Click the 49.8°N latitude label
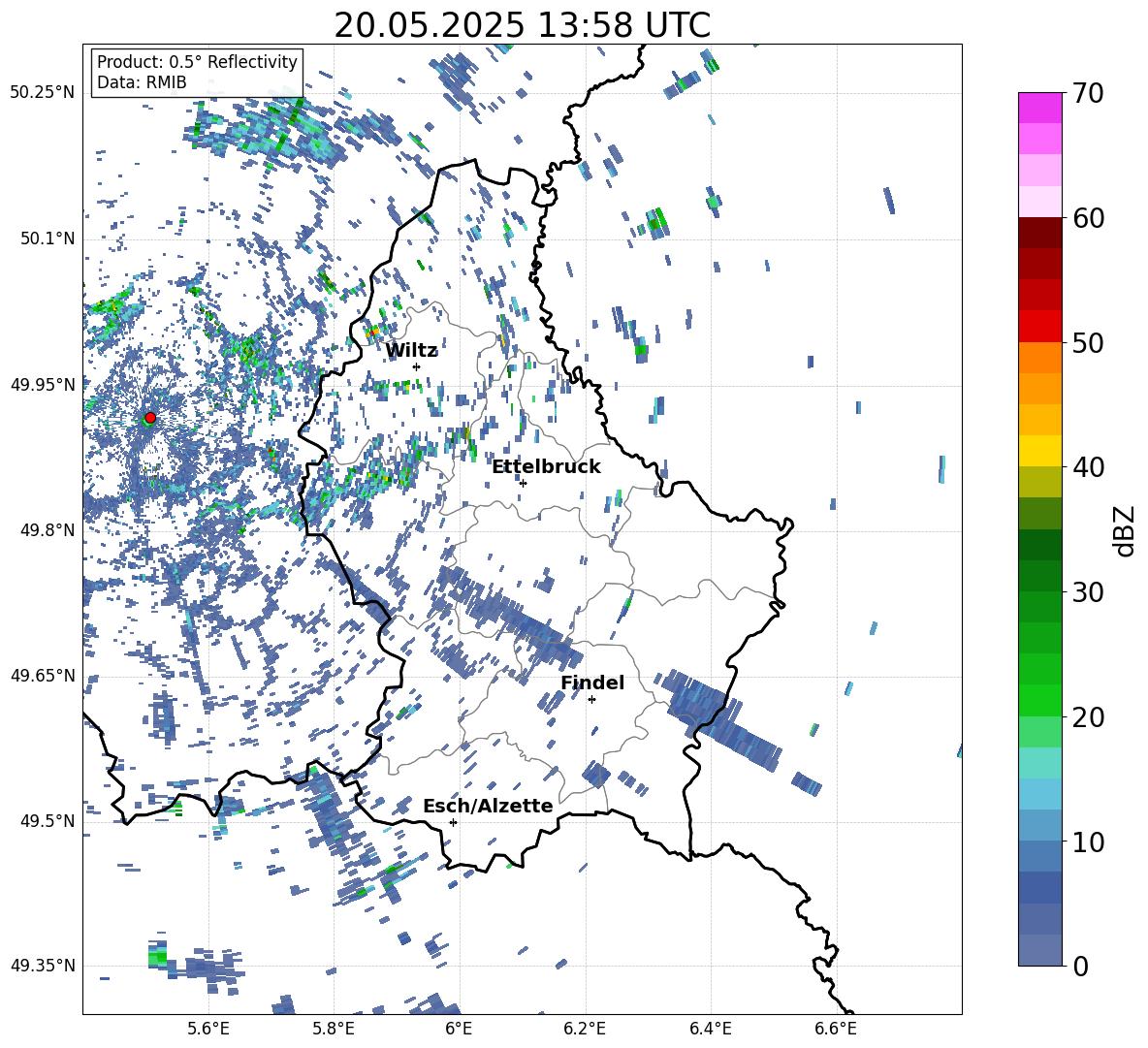1148x1048 pixels. point(48,530)
